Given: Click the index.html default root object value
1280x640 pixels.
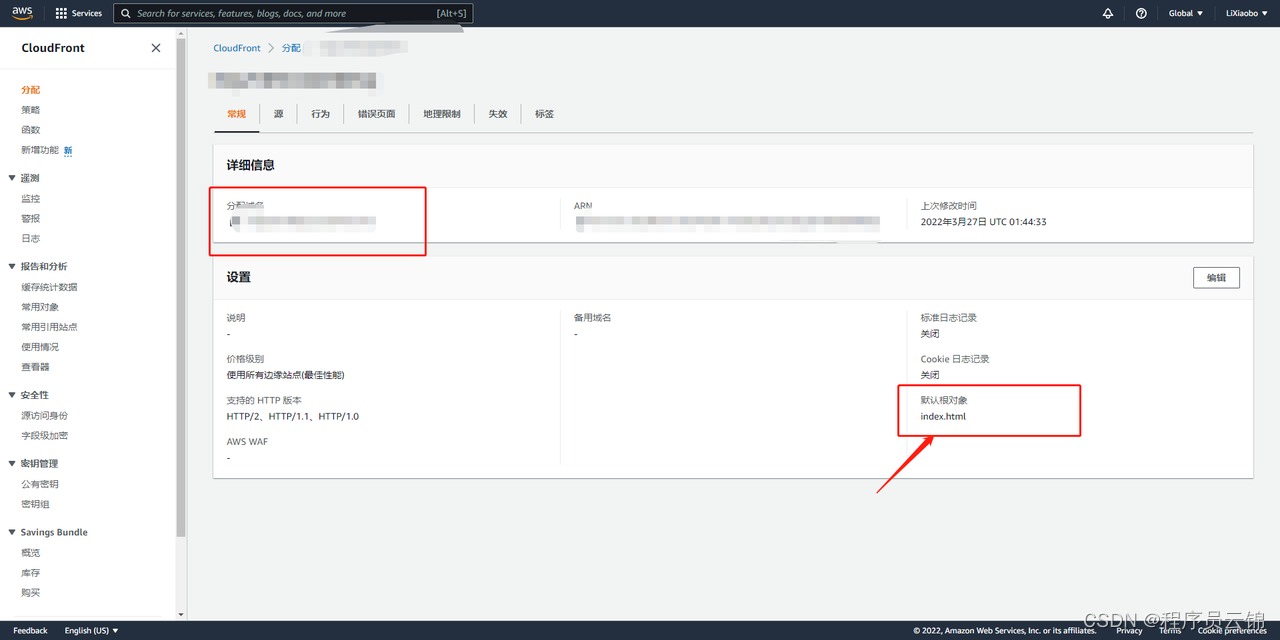Looking at the screenshot, I should click(x=943, y=416).
